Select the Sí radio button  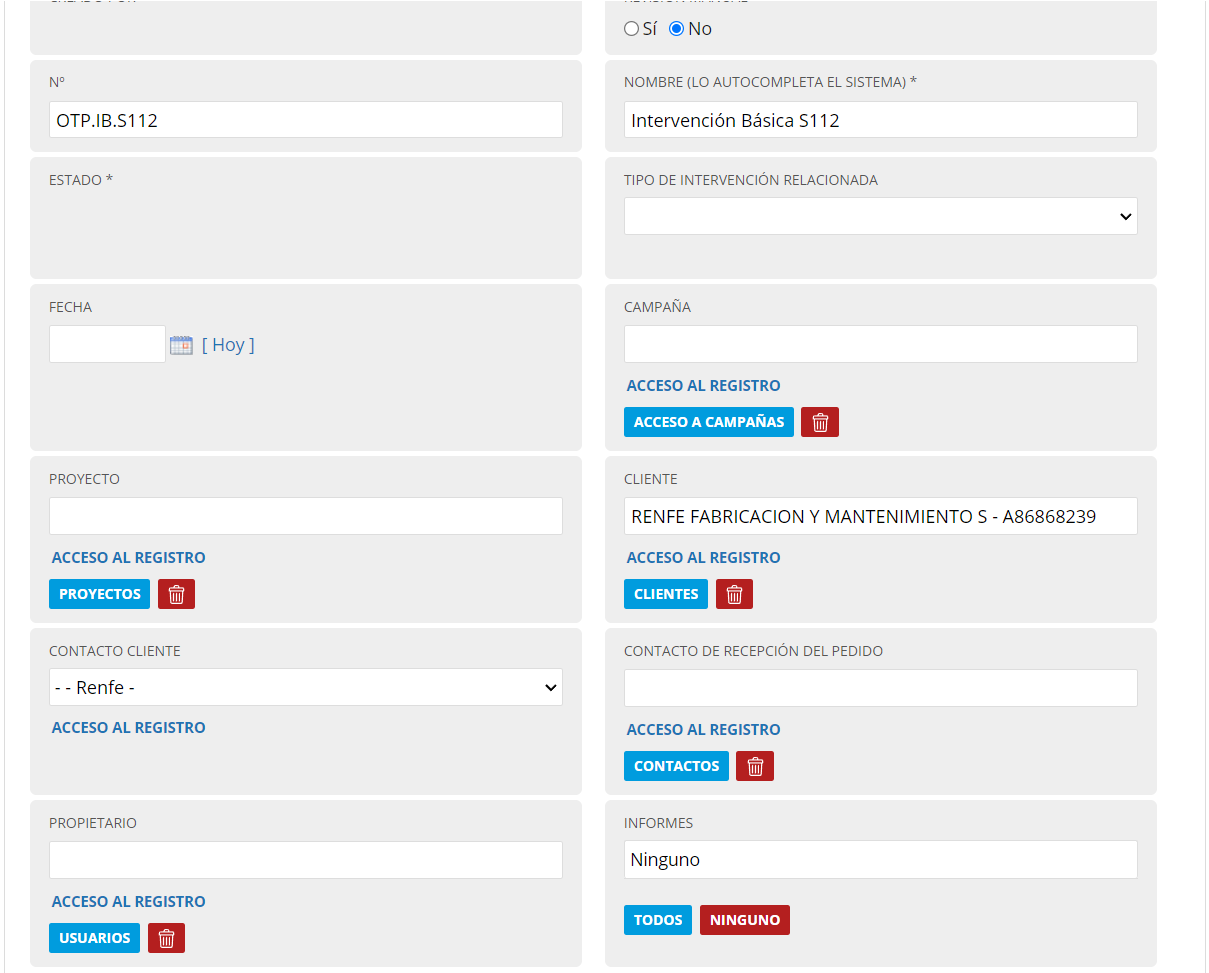point(631,29)
